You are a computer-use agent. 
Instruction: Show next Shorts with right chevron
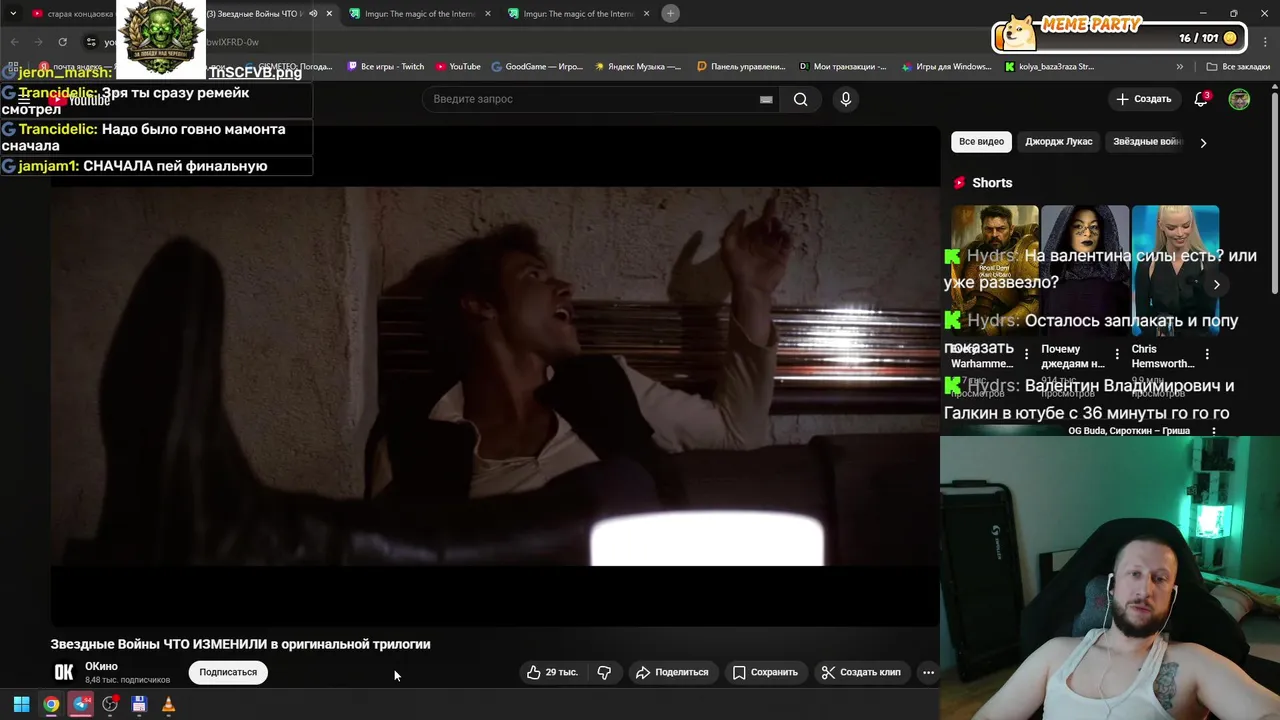1216,284
